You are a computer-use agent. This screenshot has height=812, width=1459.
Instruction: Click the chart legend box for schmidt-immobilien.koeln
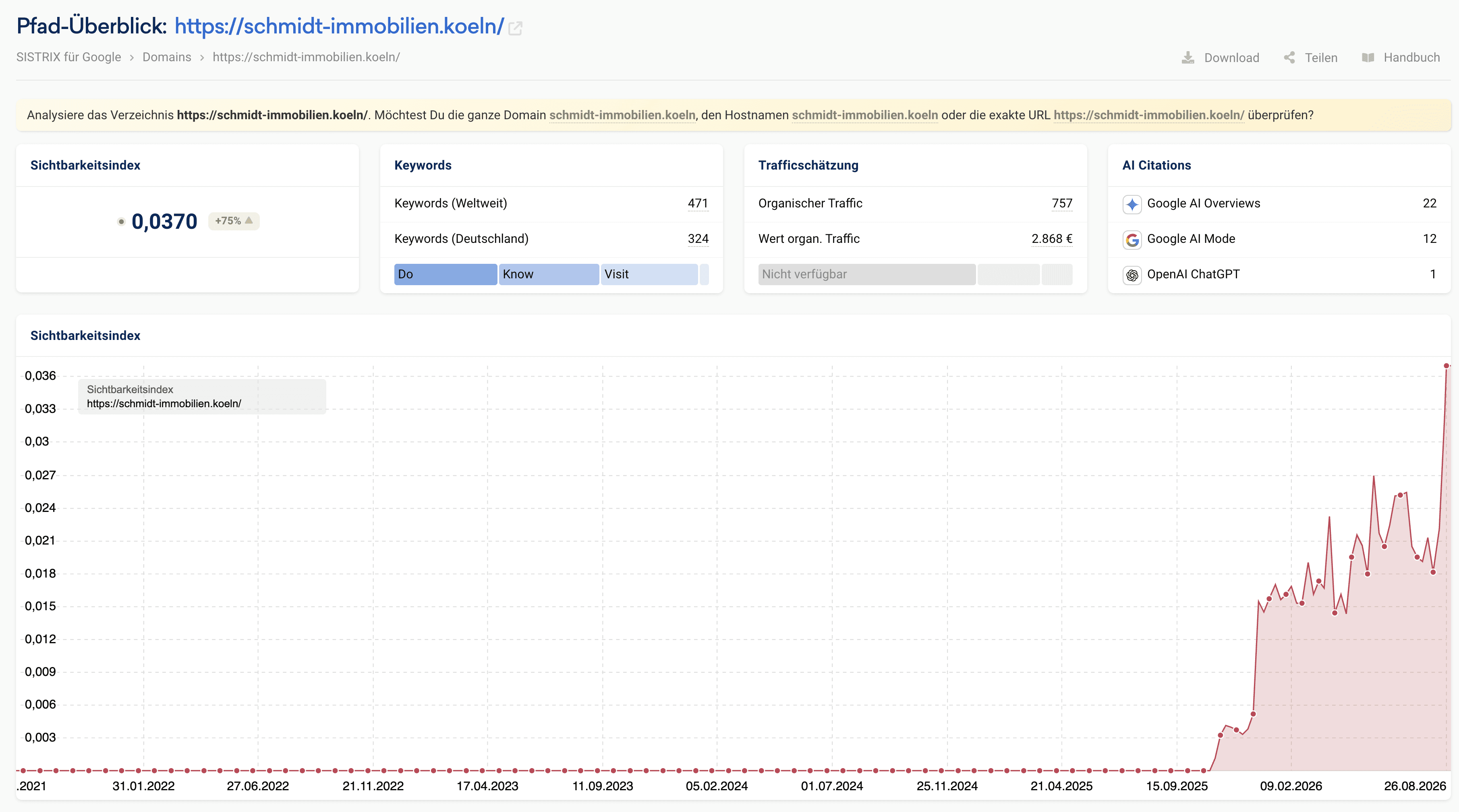202,396
